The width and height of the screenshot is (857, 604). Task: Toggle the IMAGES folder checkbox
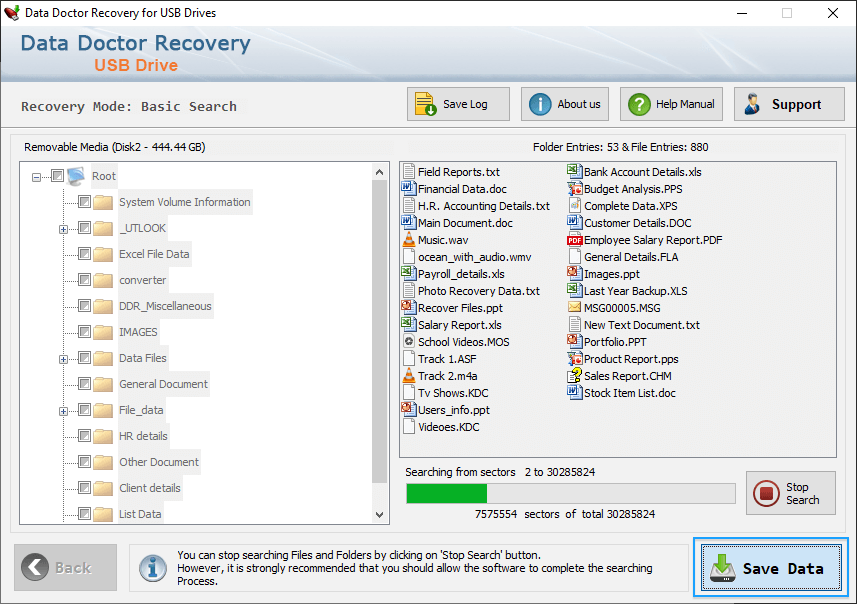84,332
